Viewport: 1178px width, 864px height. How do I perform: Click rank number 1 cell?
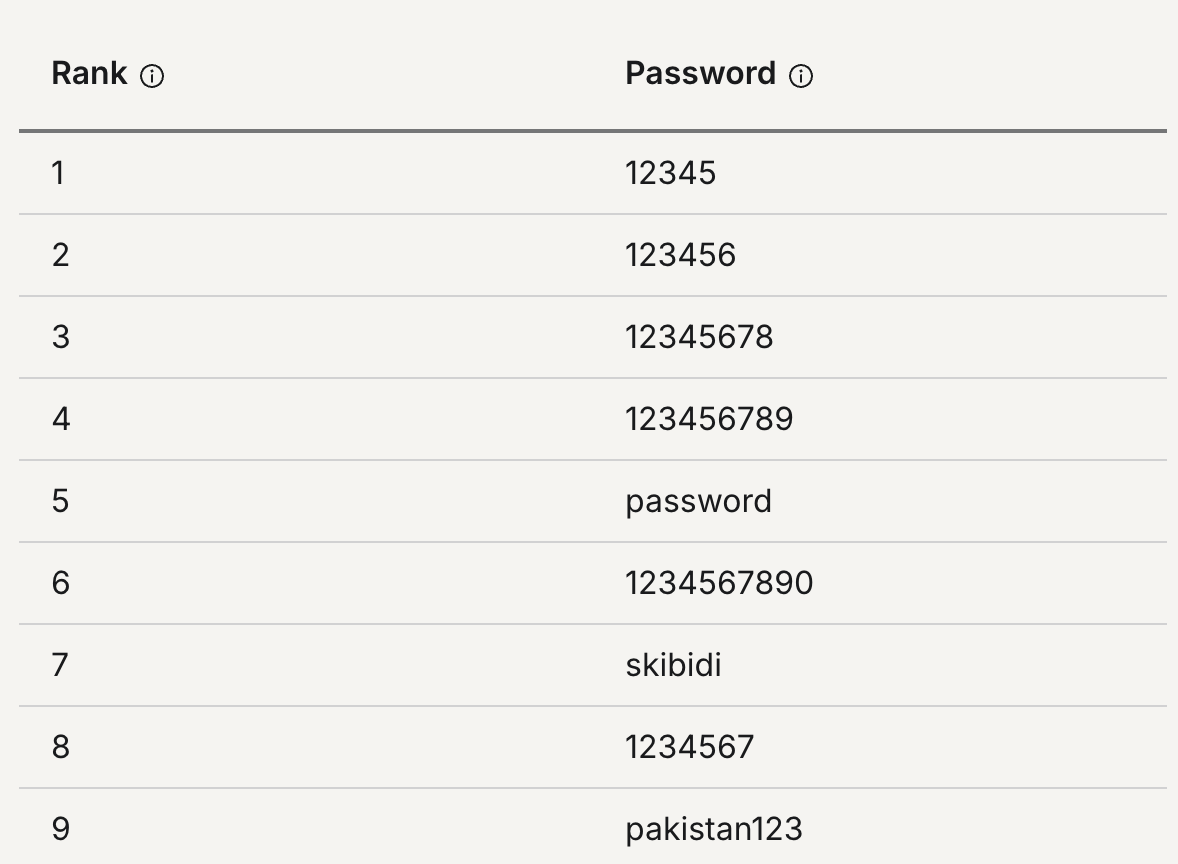pos(58,173)
